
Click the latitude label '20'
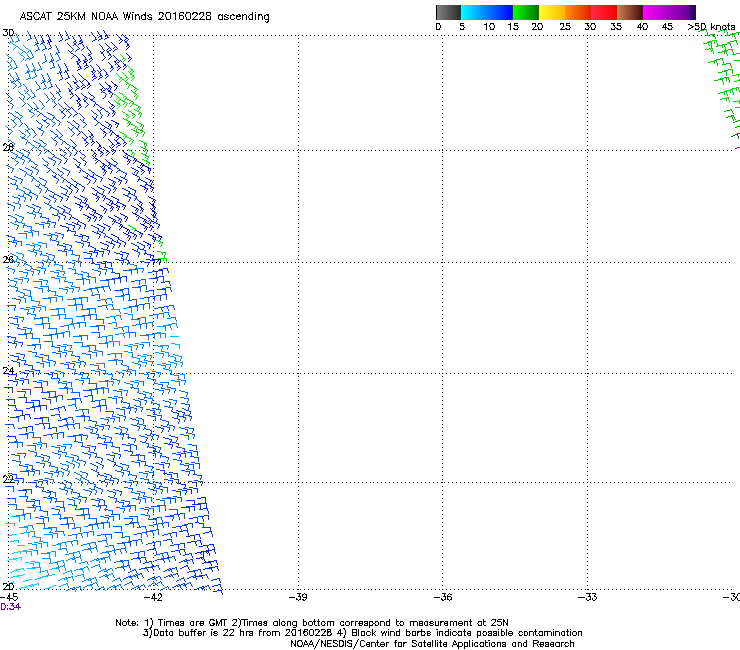8,586
